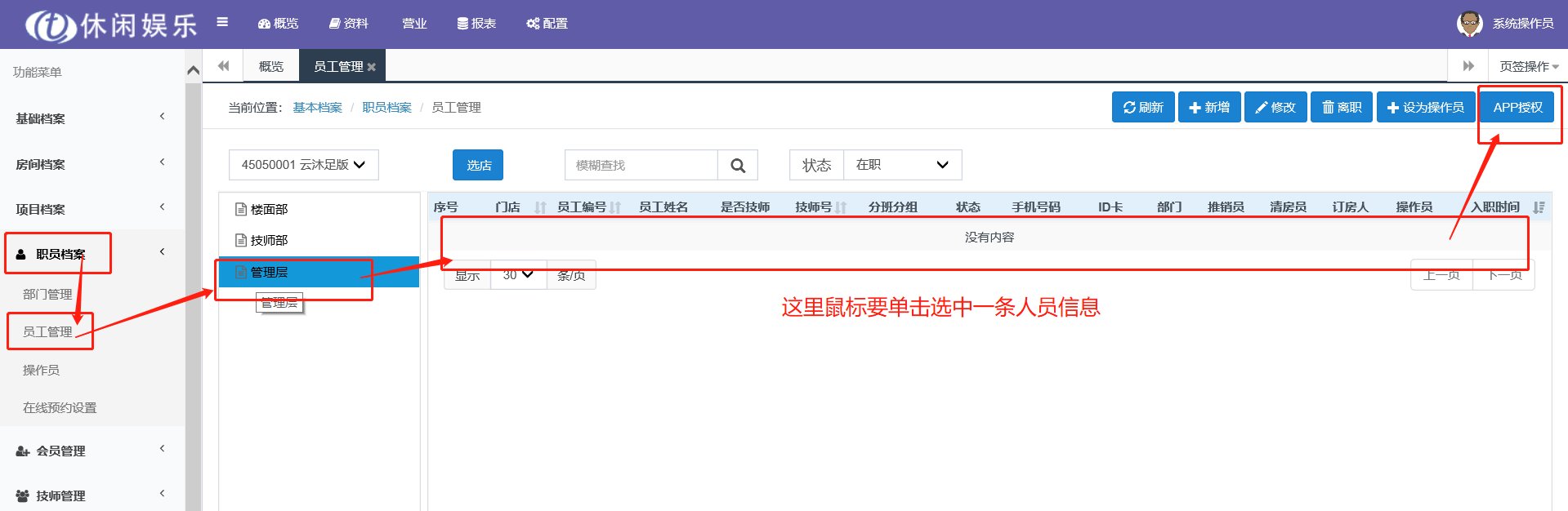1568x511 pixels.
Task: Expand the 基础档案 sidebar menu
Action: click(x=90, y=118)
